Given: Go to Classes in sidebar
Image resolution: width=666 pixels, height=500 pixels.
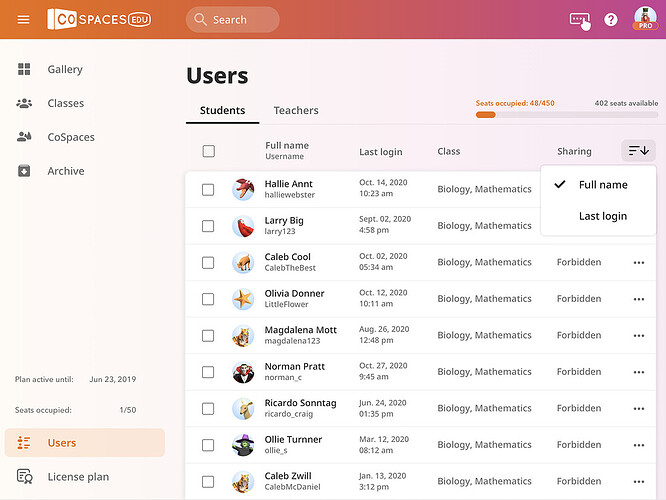Looking at the screenshot, I should [66, 103].
